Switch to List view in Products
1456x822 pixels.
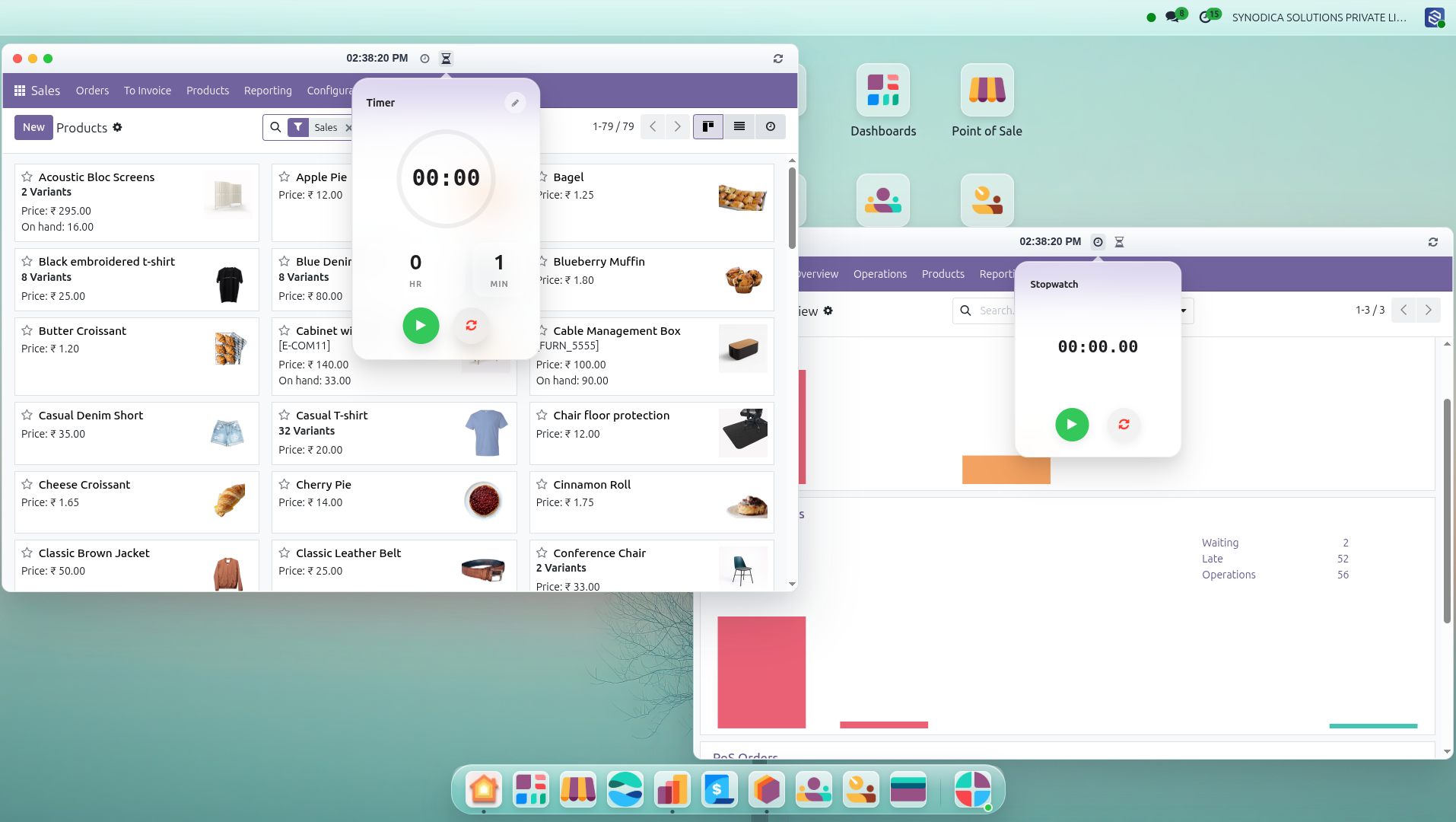[739, 127]
